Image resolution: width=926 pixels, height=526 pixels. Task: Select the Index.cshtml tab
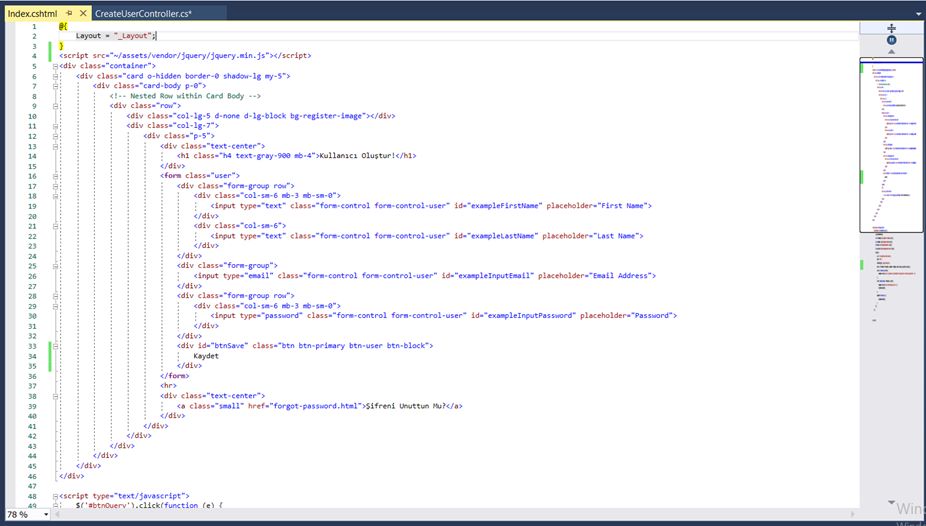pyautogui.click(x=32, y=13)
